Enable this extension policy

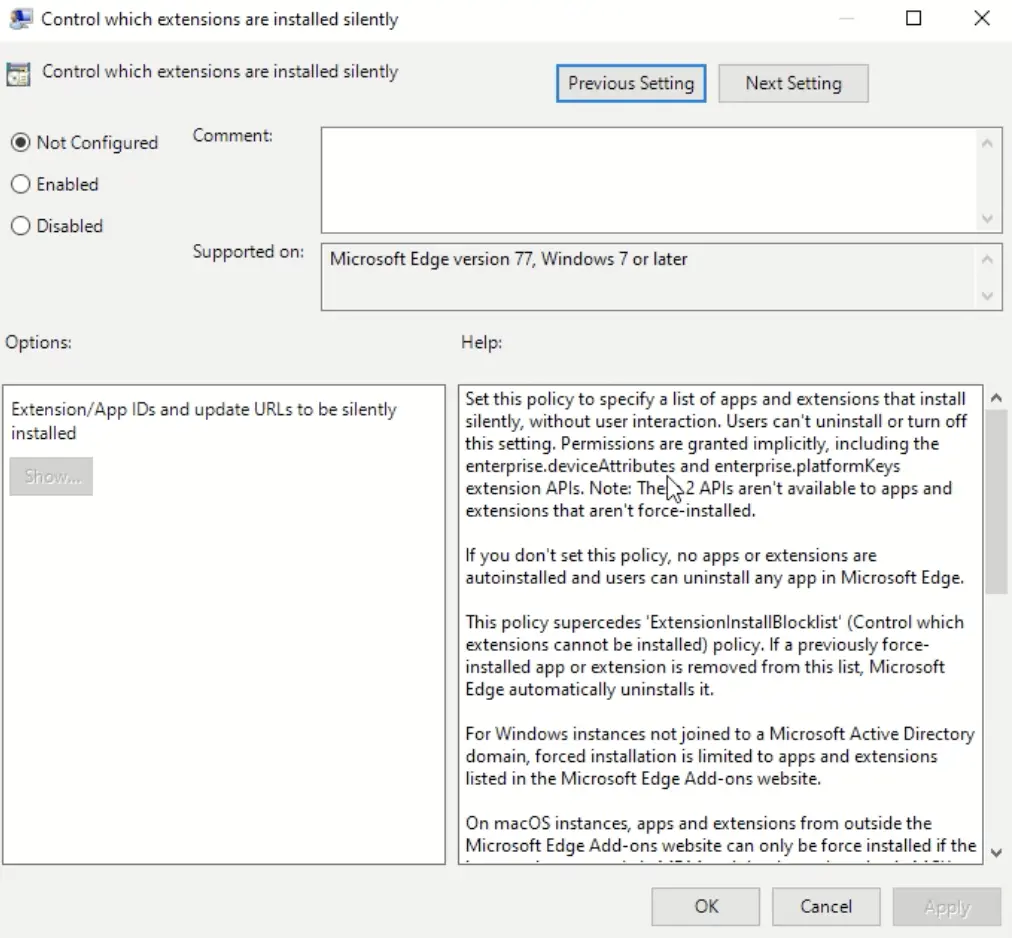[21, 184]
